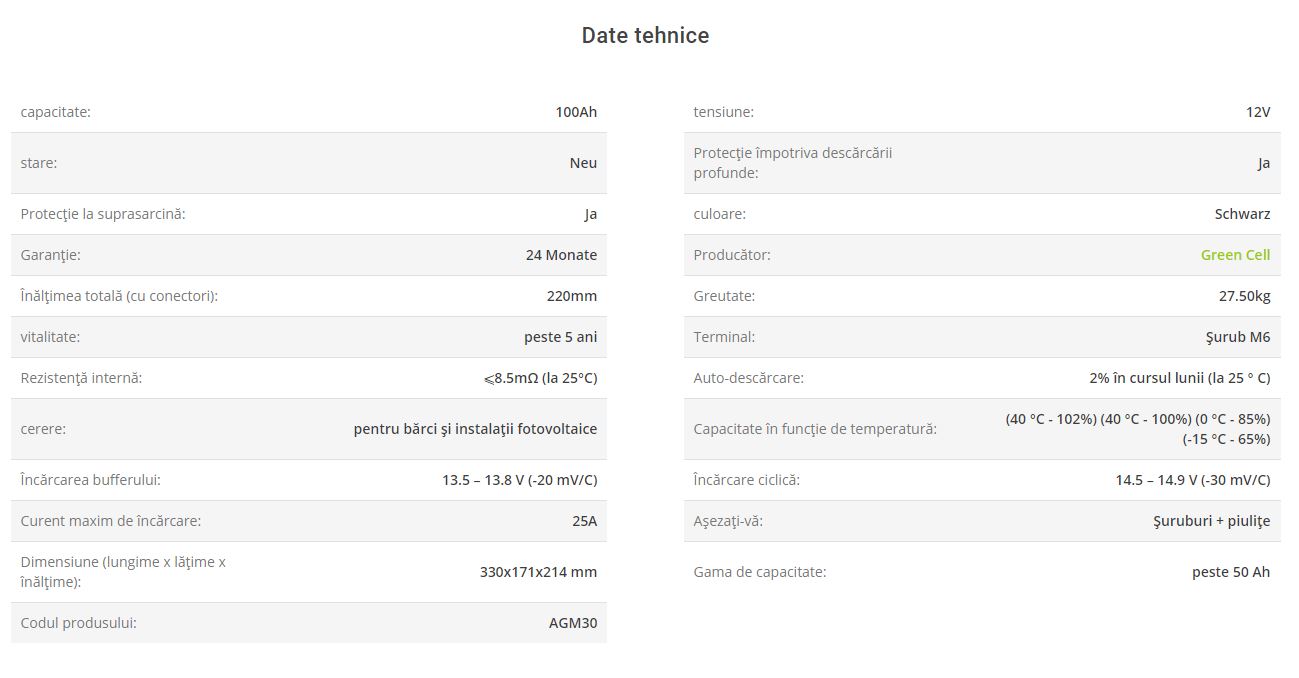Click the 'Producător:' label
The height and width of the screenshot is (678, 1299).
(x=732, y=255)
